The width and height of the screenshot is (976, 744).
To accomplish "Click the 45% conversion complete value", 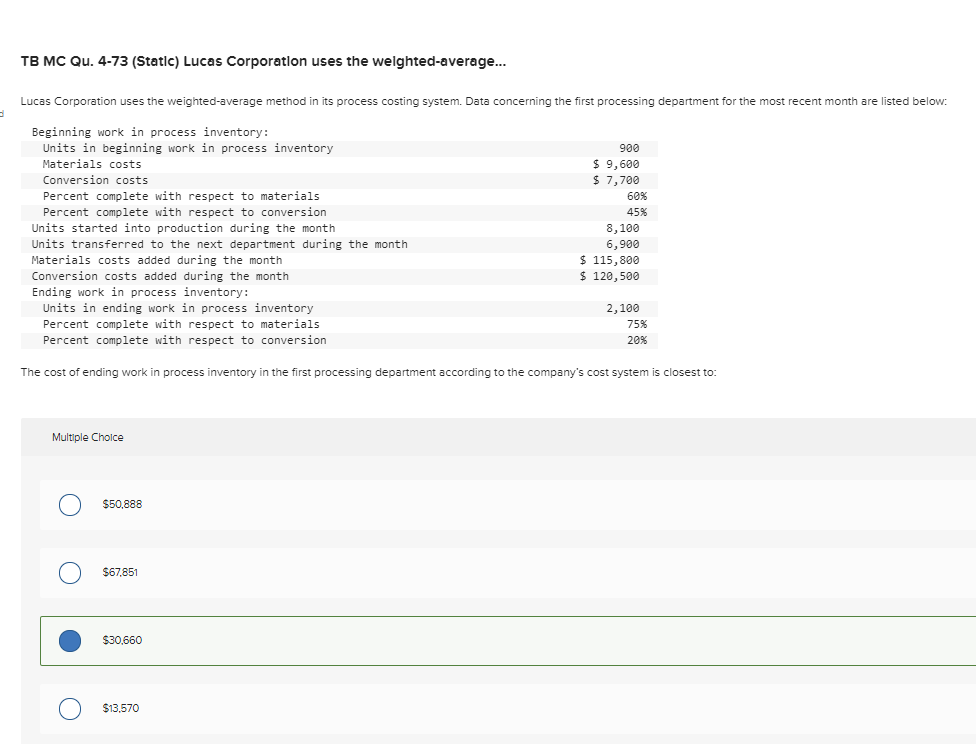I will click(x=637, y=212).
